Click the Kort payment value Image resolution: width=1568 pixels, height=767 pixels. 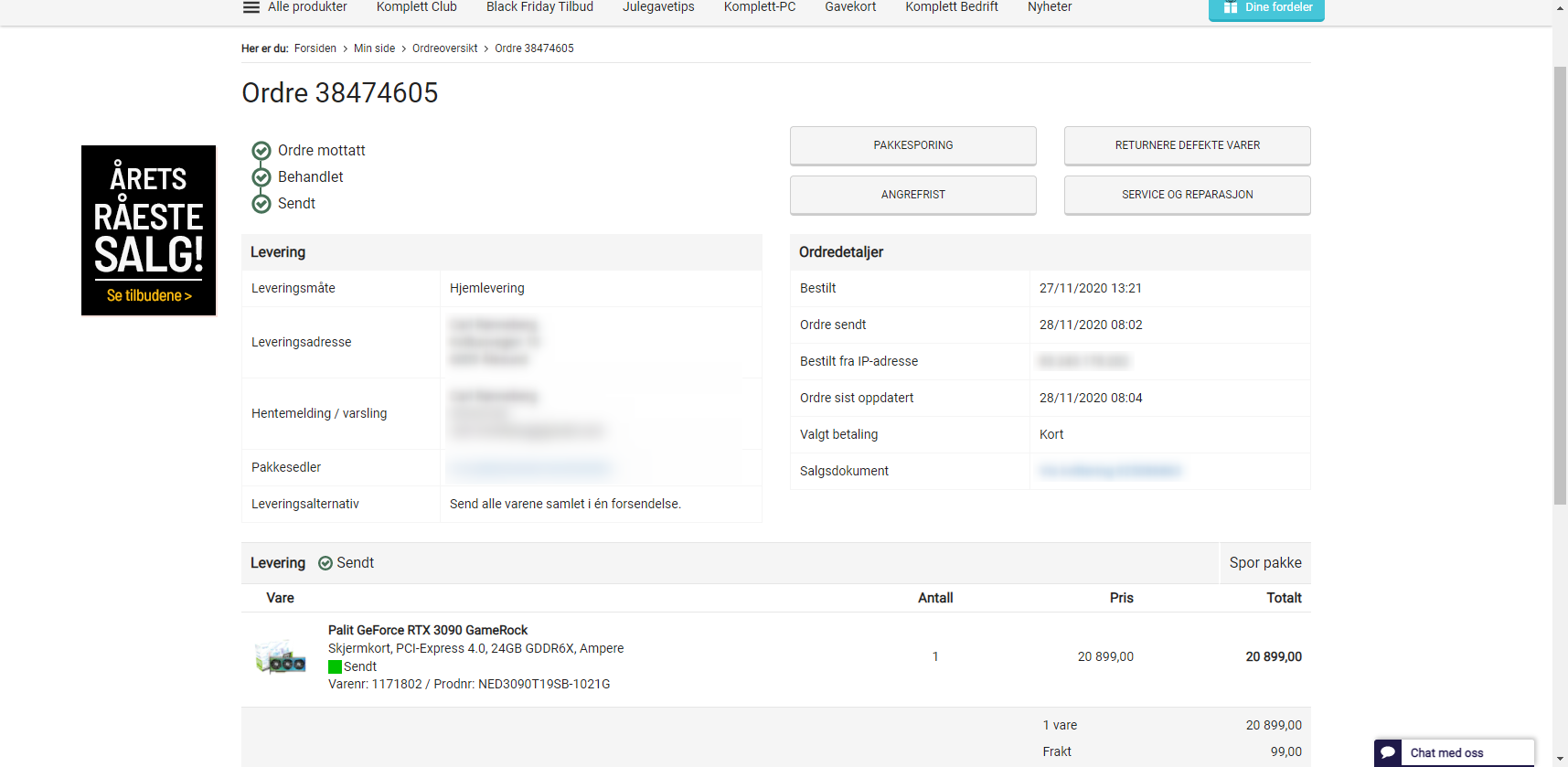click(x=1051, y=434)
